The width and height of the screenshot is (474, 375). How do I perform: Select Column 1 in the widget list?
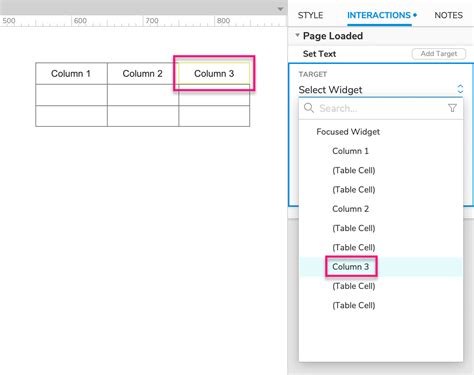[x=350, y=151]
